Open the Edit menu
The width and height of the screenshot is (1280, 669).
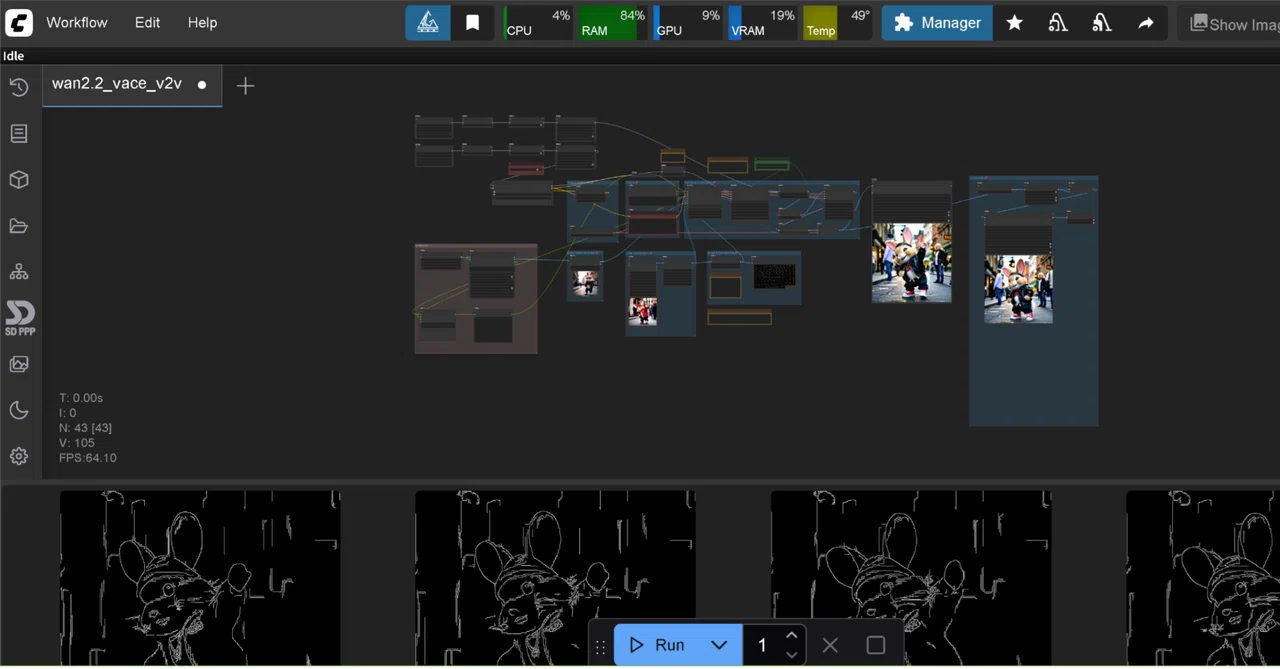[147, 22]
